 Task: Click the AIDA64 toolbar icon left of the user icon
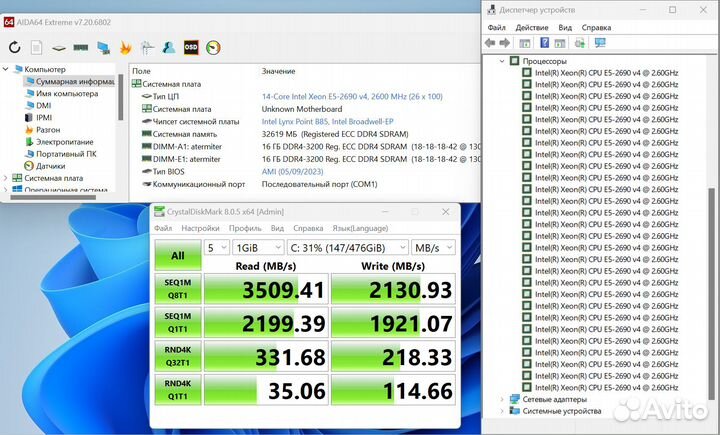click(147, 47)
